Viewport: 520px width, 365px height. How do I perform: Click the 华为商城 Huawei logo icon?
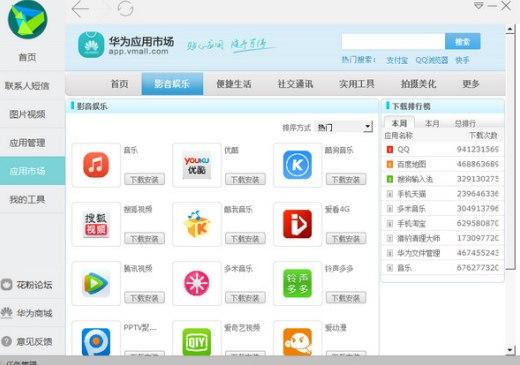(7, 313)
